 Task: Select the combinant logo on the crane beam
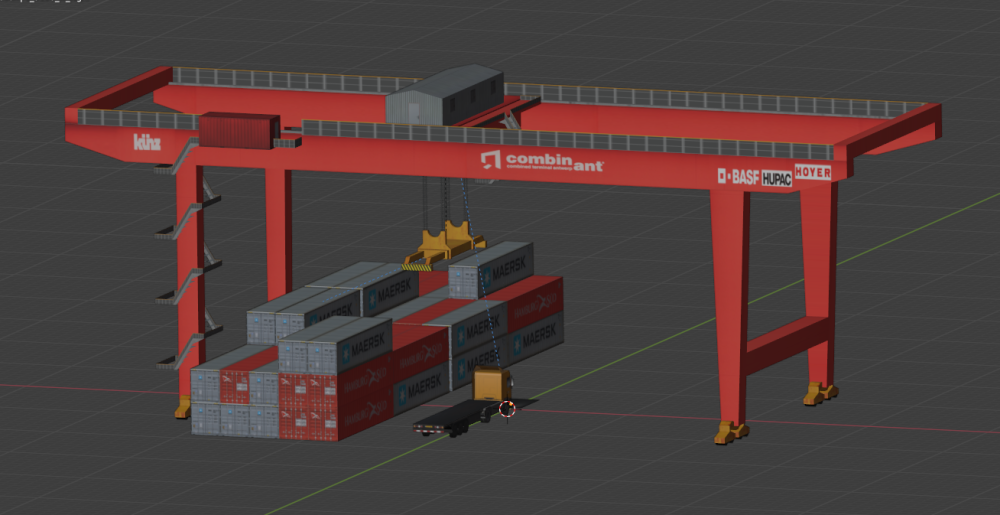coord(542,161)
